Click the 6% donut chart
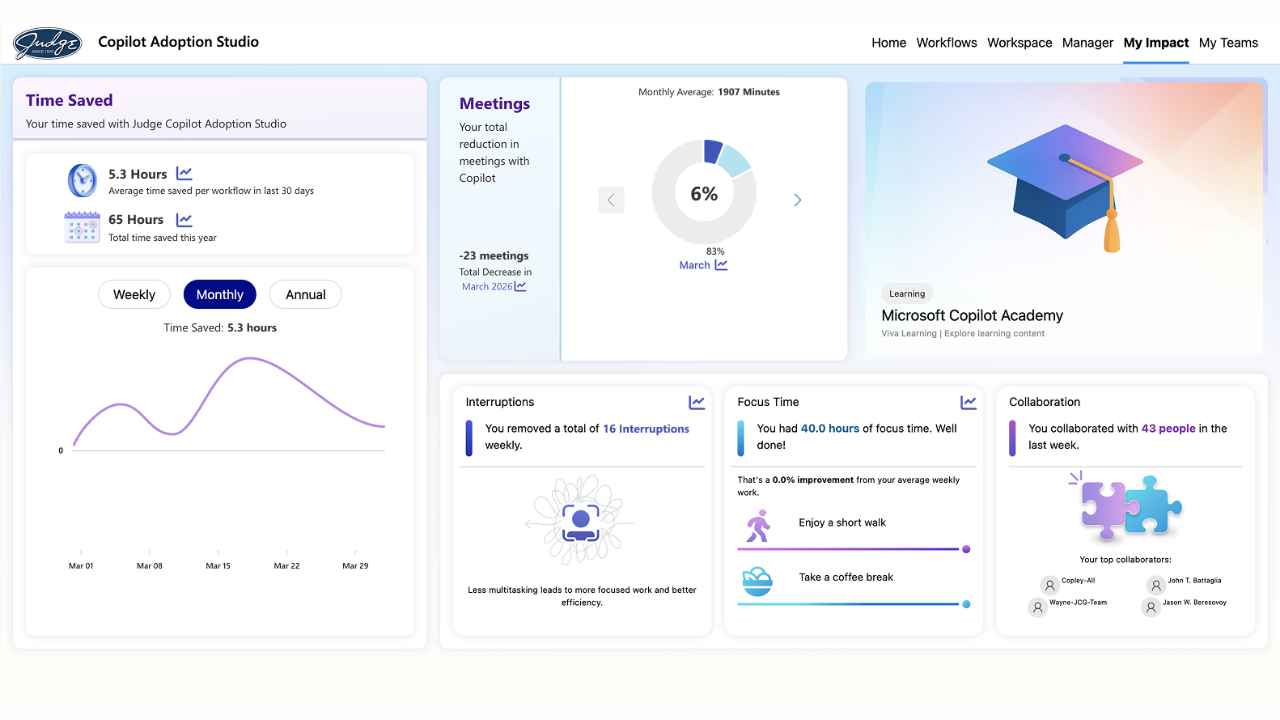Image resolution: width=1280 pixels, height=720 pixels. [x=704, y=194]
